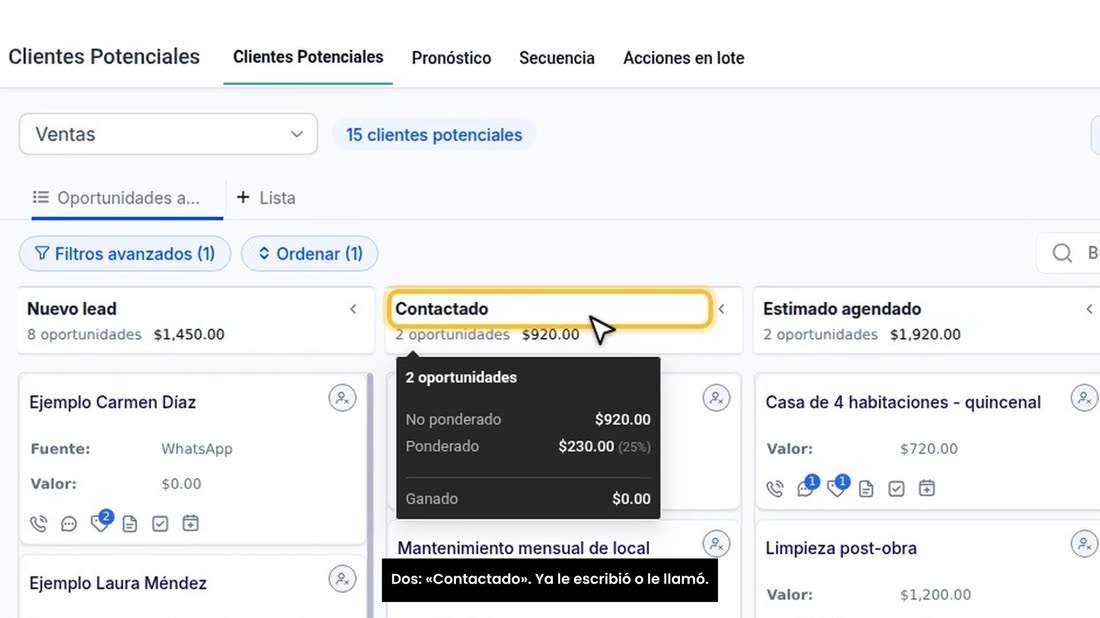The width and height of the screenshot is (1100, 618).
Task: Click the owner avatar on the first Contactado card
Action: tap(716, 398)
